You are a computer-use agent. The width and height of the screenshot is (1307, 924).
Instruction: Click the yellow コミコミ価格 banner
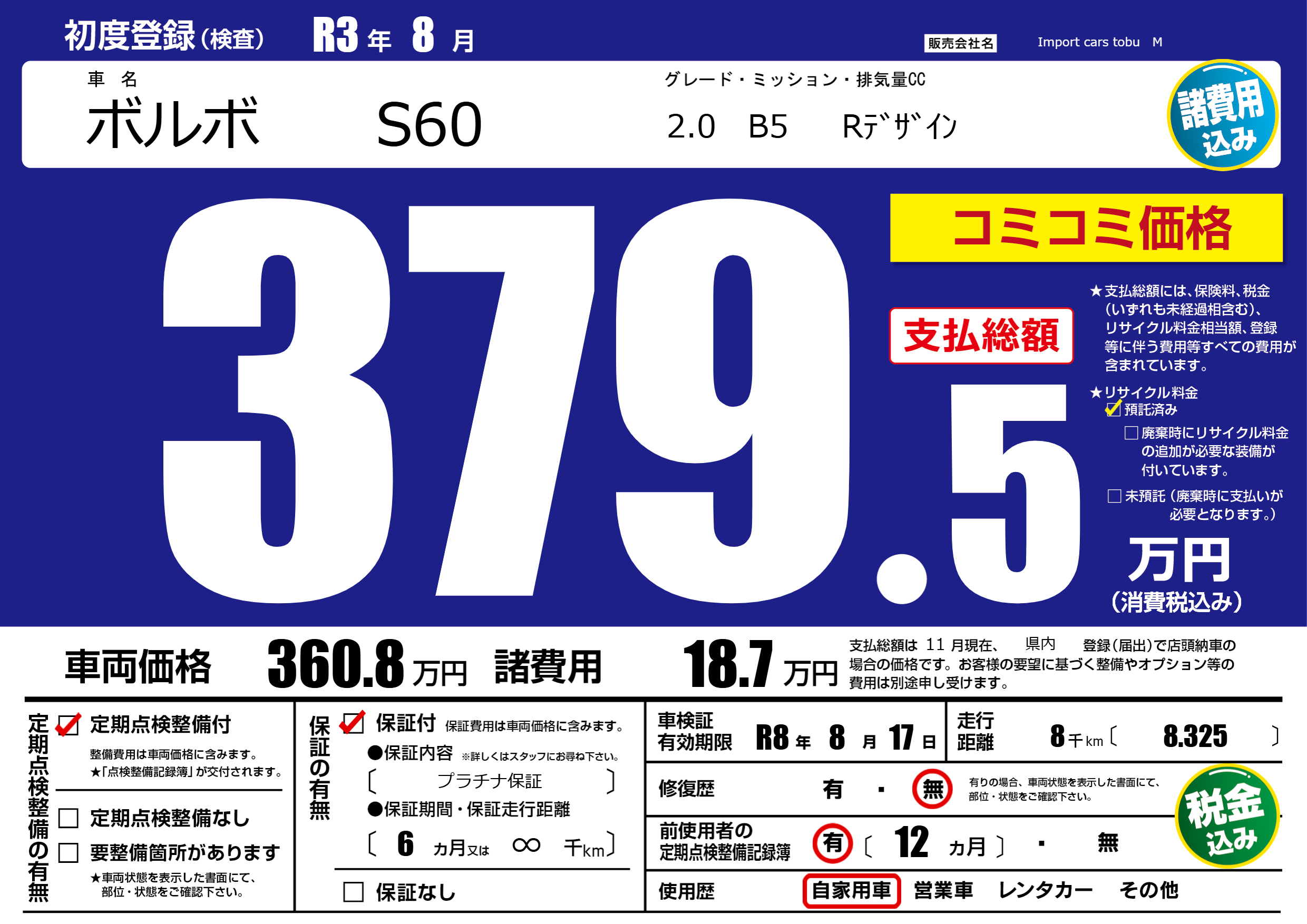[1086, 228]
